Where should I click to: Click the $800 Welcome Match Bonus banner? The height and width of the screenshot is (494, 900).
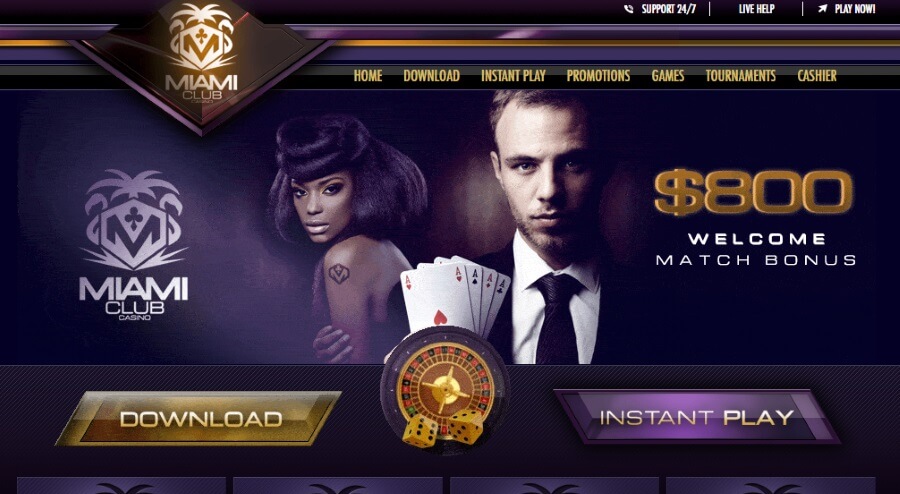pyautogui.click(x=755, y=218)
